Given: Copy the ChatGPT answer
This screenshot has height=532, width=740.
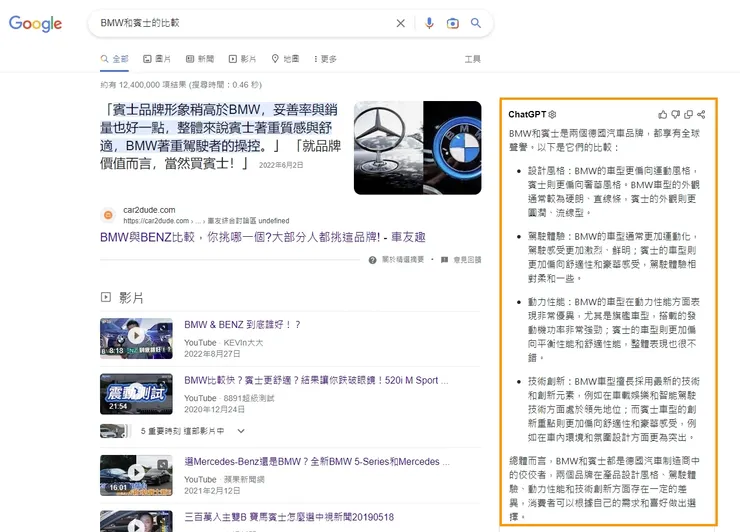Looking at the screenshot, I should coord(689,114).
